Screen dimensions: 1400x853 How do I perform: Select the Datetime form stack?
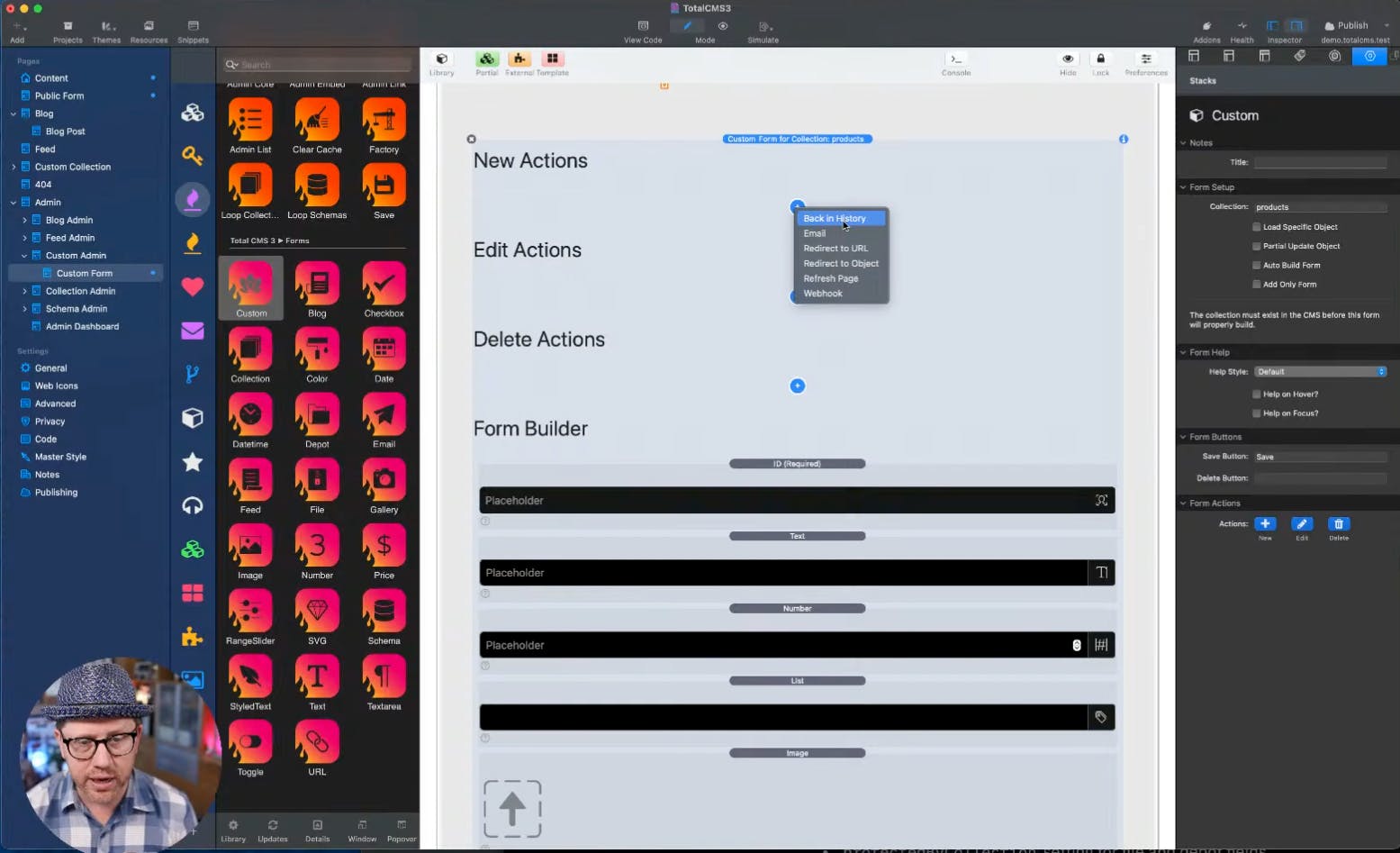(x=250, y=415)
